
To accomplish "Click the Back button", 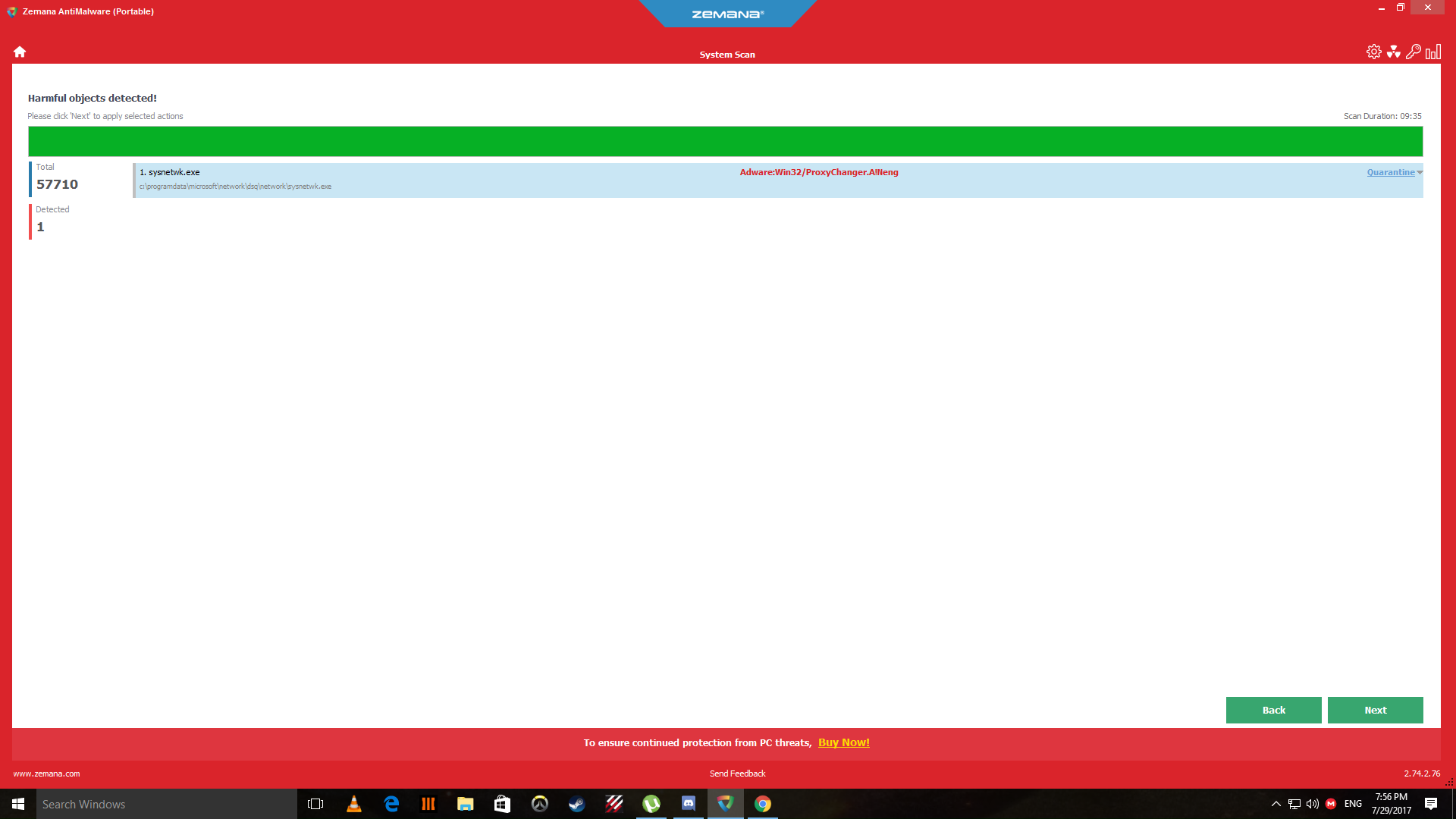I will [1273, 710].
